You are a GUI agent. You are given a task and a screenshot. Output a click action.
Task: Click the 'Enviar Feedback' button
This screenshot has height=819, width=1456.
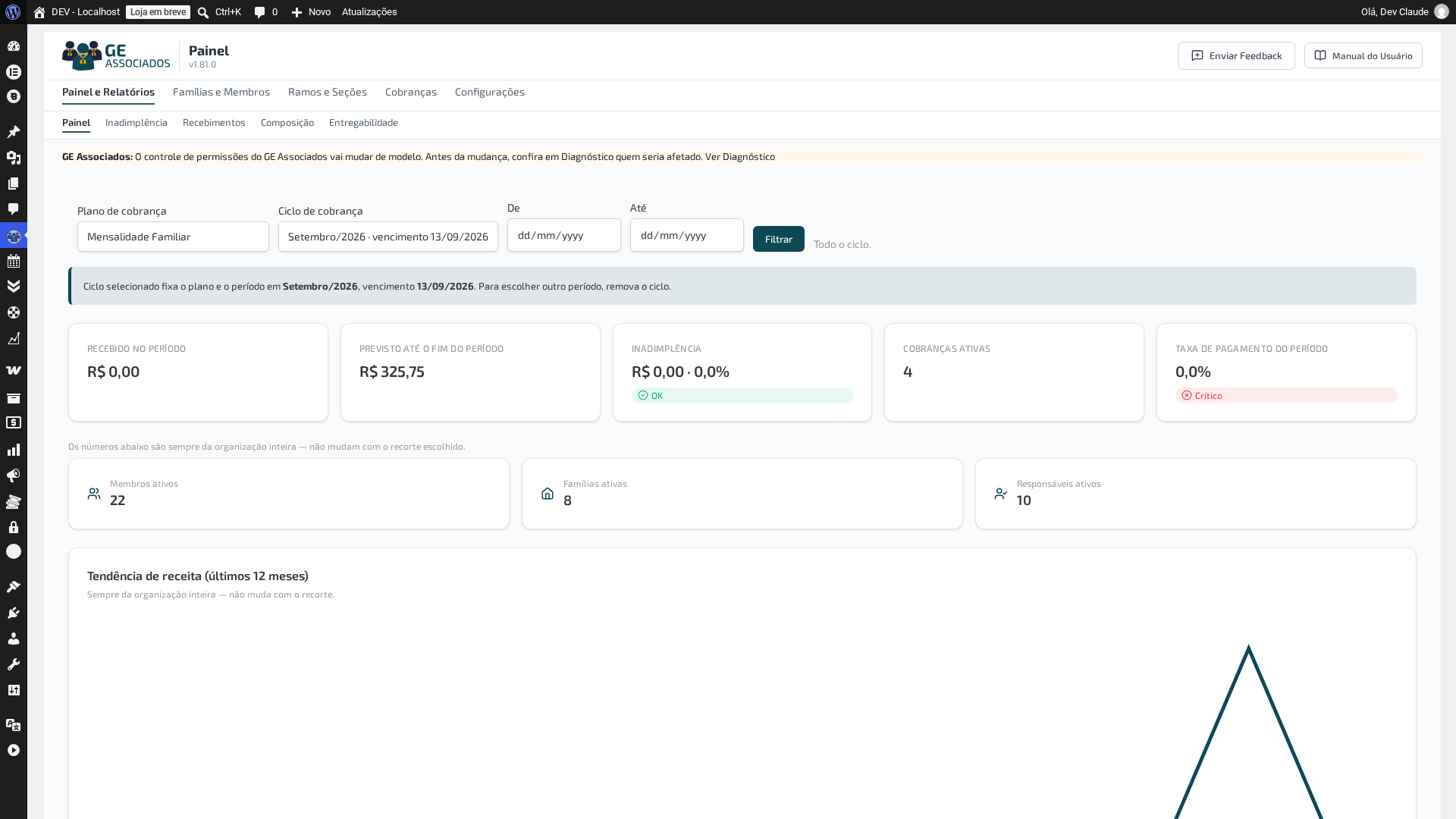click(x=1237, y=55)
